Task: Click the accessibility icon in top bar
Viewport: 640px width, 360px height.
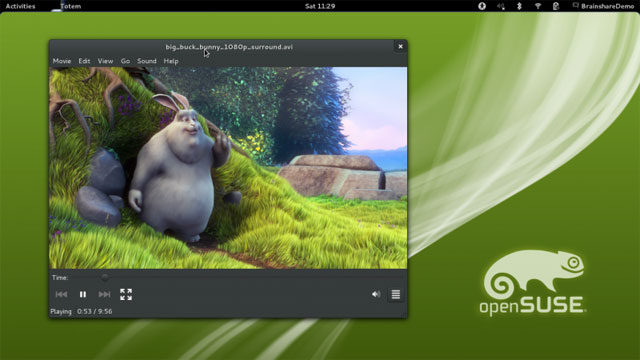Action: (482, 6)
